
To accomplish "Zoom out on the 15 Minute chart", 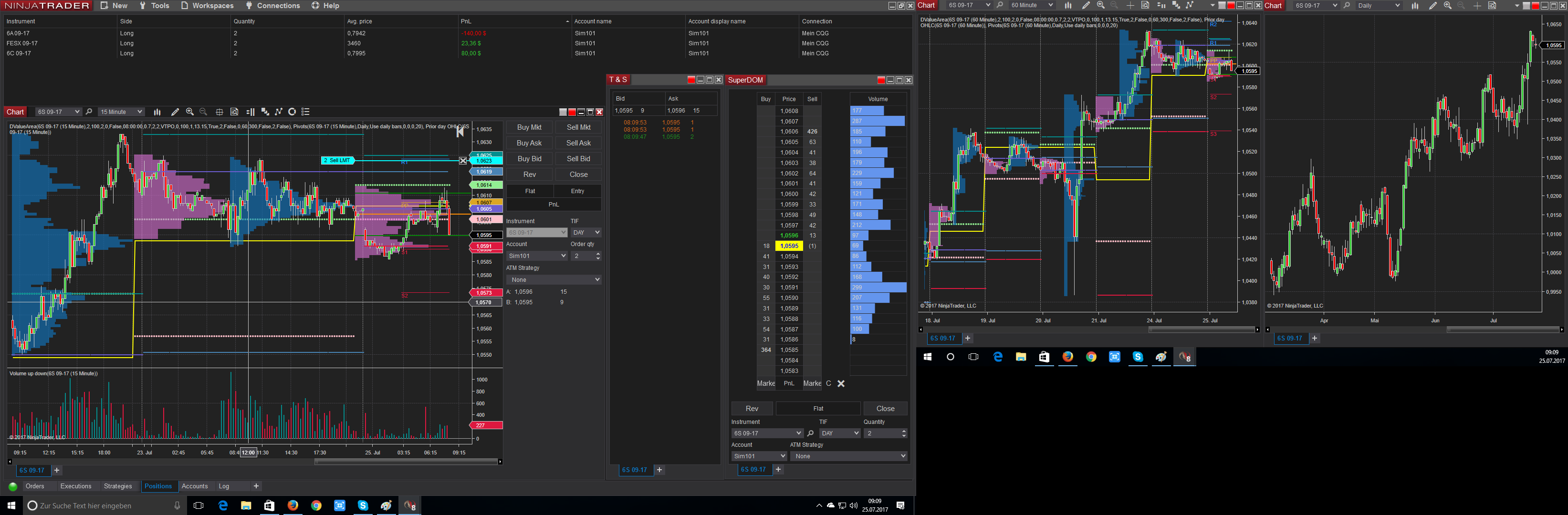I will [x=203, y=112].
